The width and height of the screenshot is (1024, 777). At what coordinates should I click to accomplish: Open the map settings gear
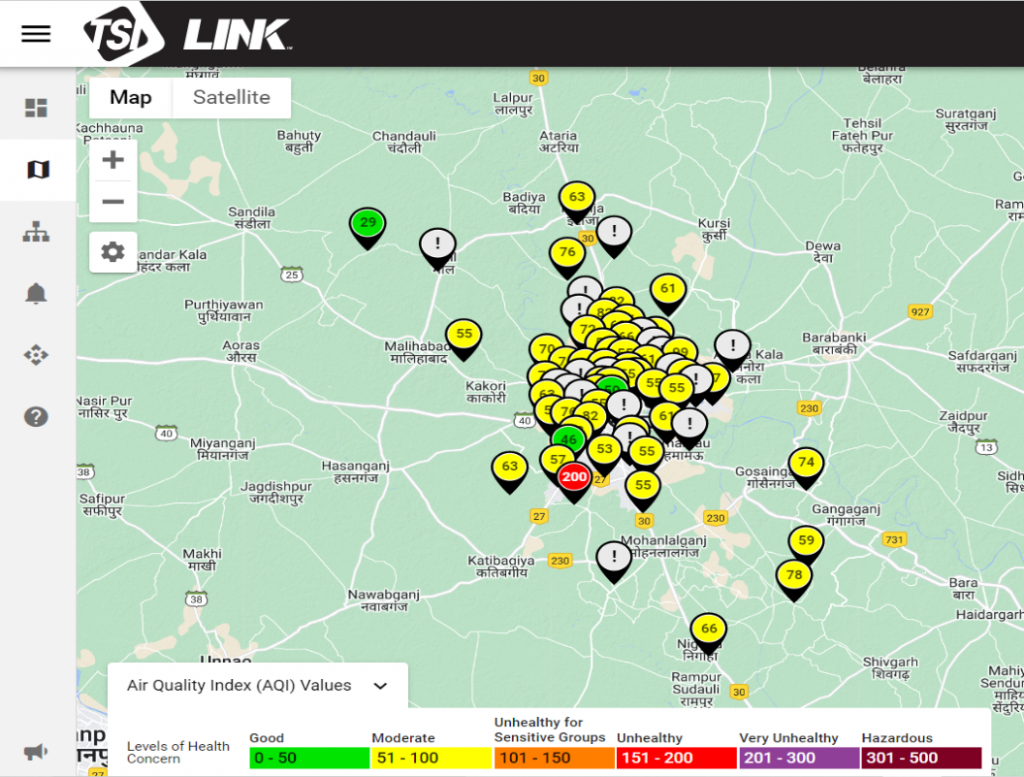[113, 252]
